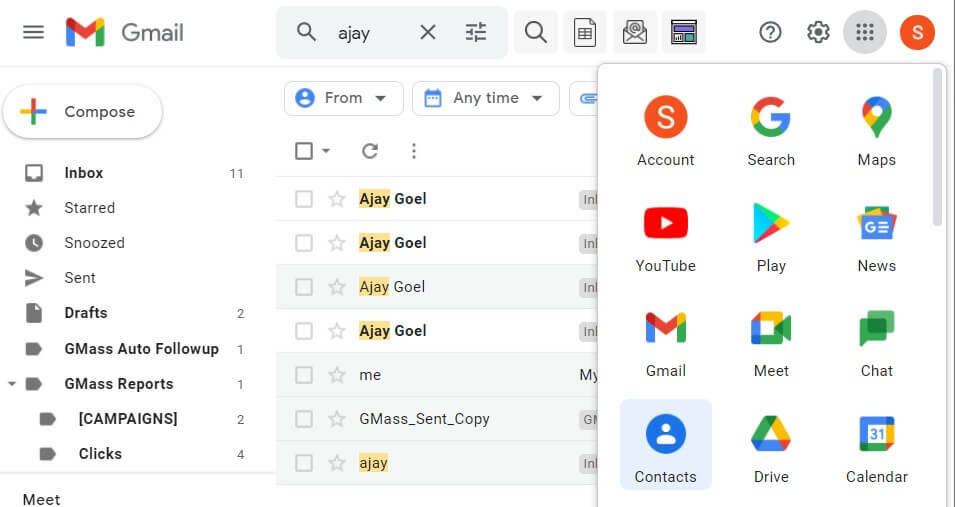Open the main menu hamburger icon

33,32
